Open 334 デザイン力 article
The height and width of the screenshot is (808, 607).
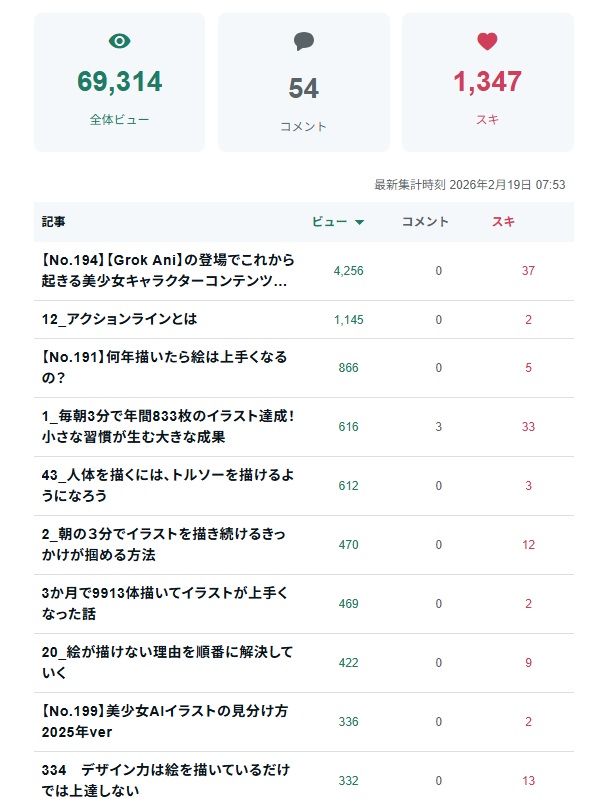[x=165, y=780]
